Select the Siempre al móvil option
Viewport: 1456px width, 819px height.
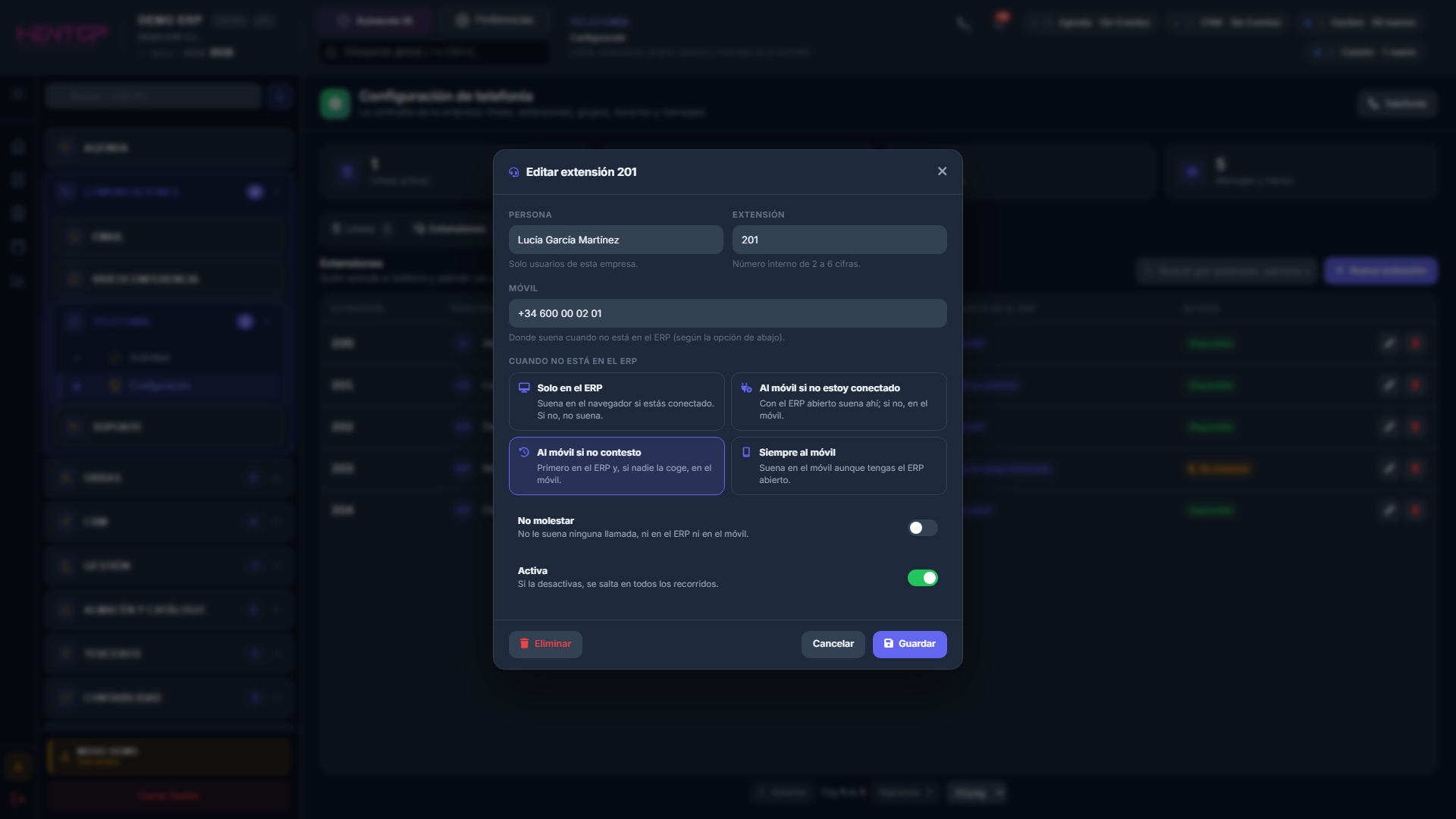click(839, 466)
